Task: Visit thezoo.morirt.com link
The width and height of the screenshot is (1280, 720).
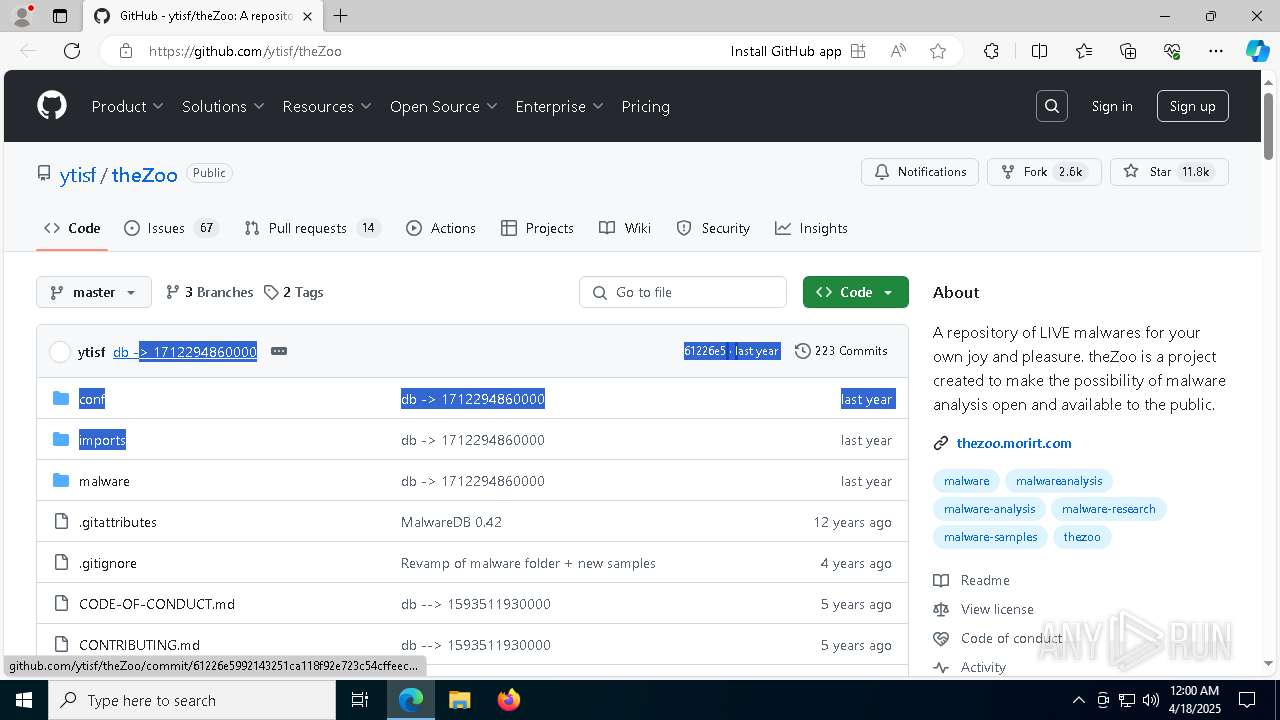Action: click(1014, 443)
